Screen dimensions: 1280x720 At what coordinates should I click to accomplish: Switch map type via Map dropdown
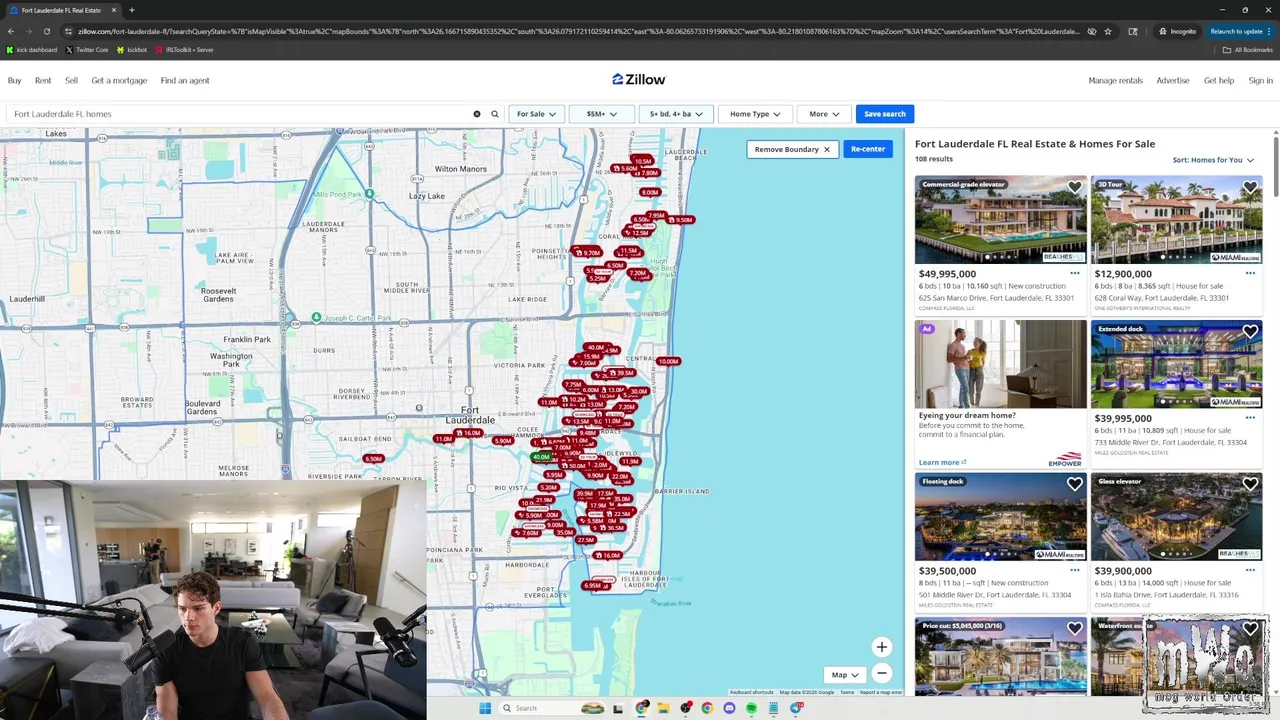(844, 675)
